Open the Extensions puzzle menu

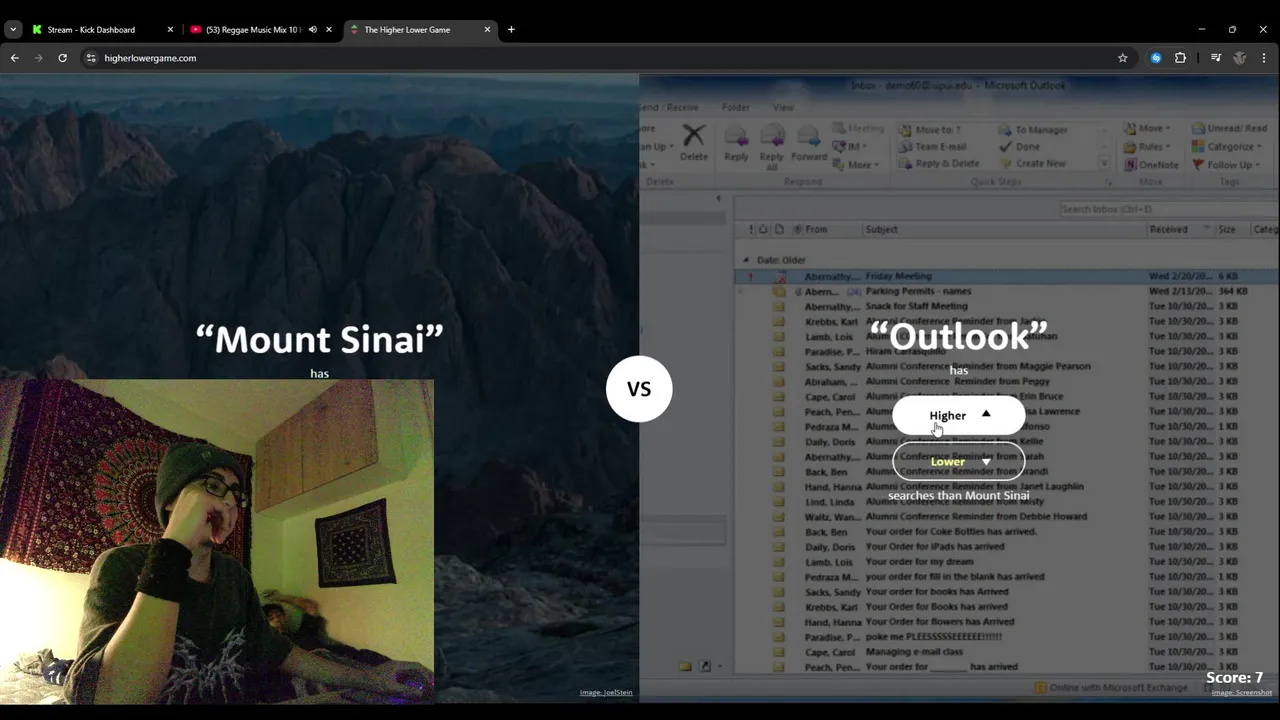pos(1180,58)
